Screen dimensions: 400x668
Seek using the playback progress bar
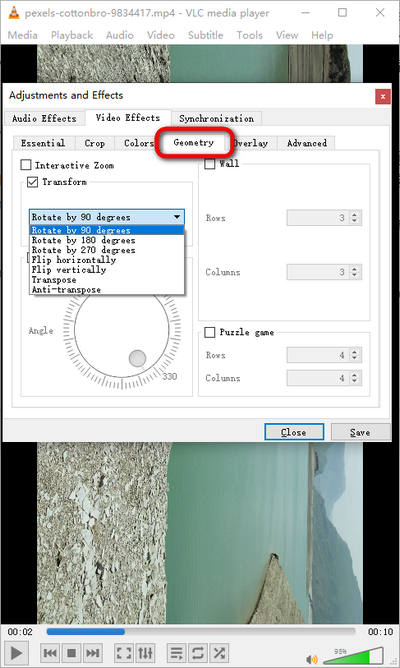coord(200,631)
